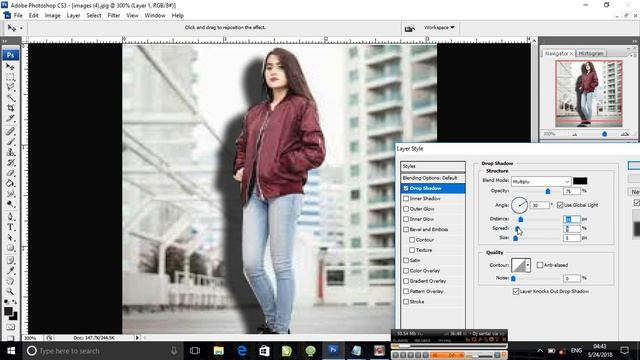Screen dimensions: 640x360
Task: Select the History Brush tool
Action: (10, 163)
